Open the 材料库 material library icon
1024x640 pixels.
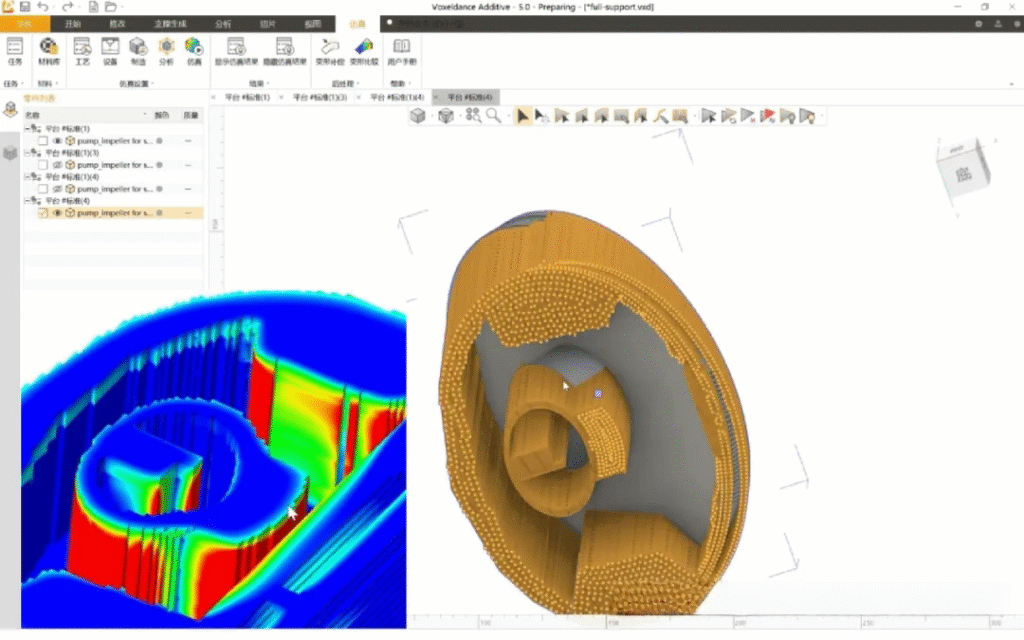48,49
